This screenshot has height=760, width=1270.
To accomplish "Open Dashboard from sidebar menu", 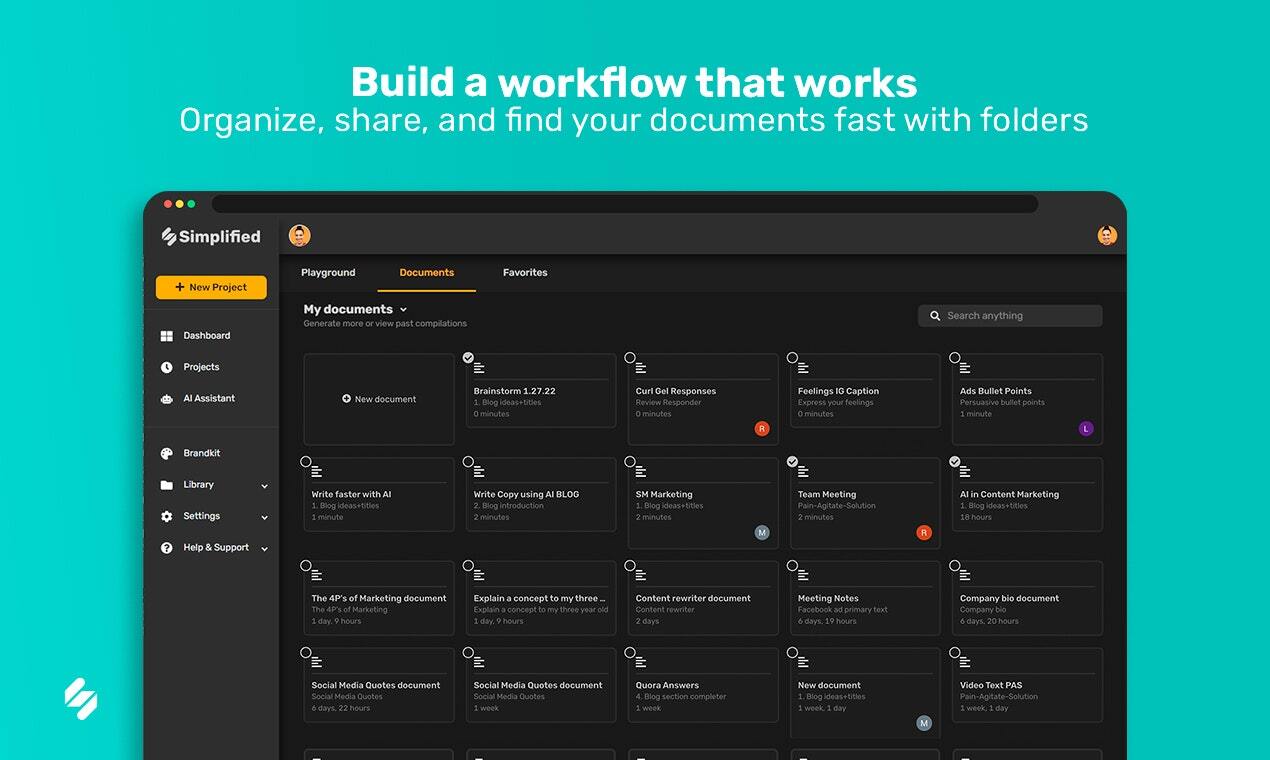I will 207,336.
